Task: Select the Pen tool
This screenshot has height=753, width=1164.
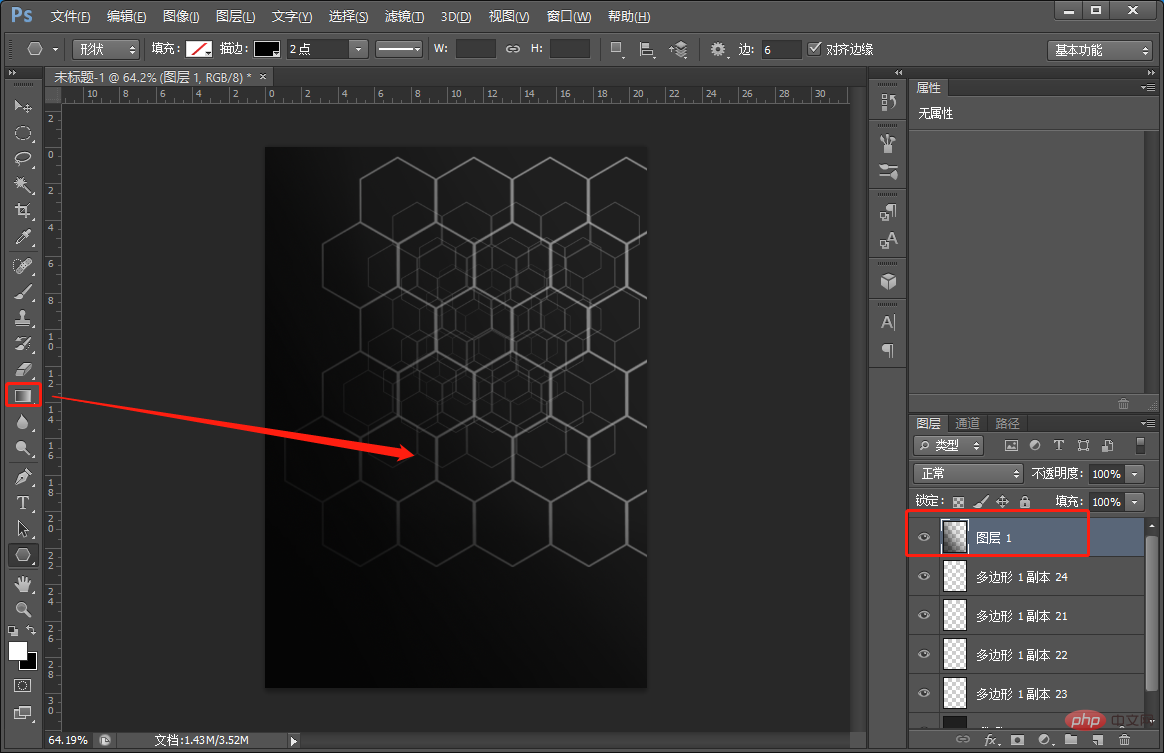Action: (x=23, y=477)
